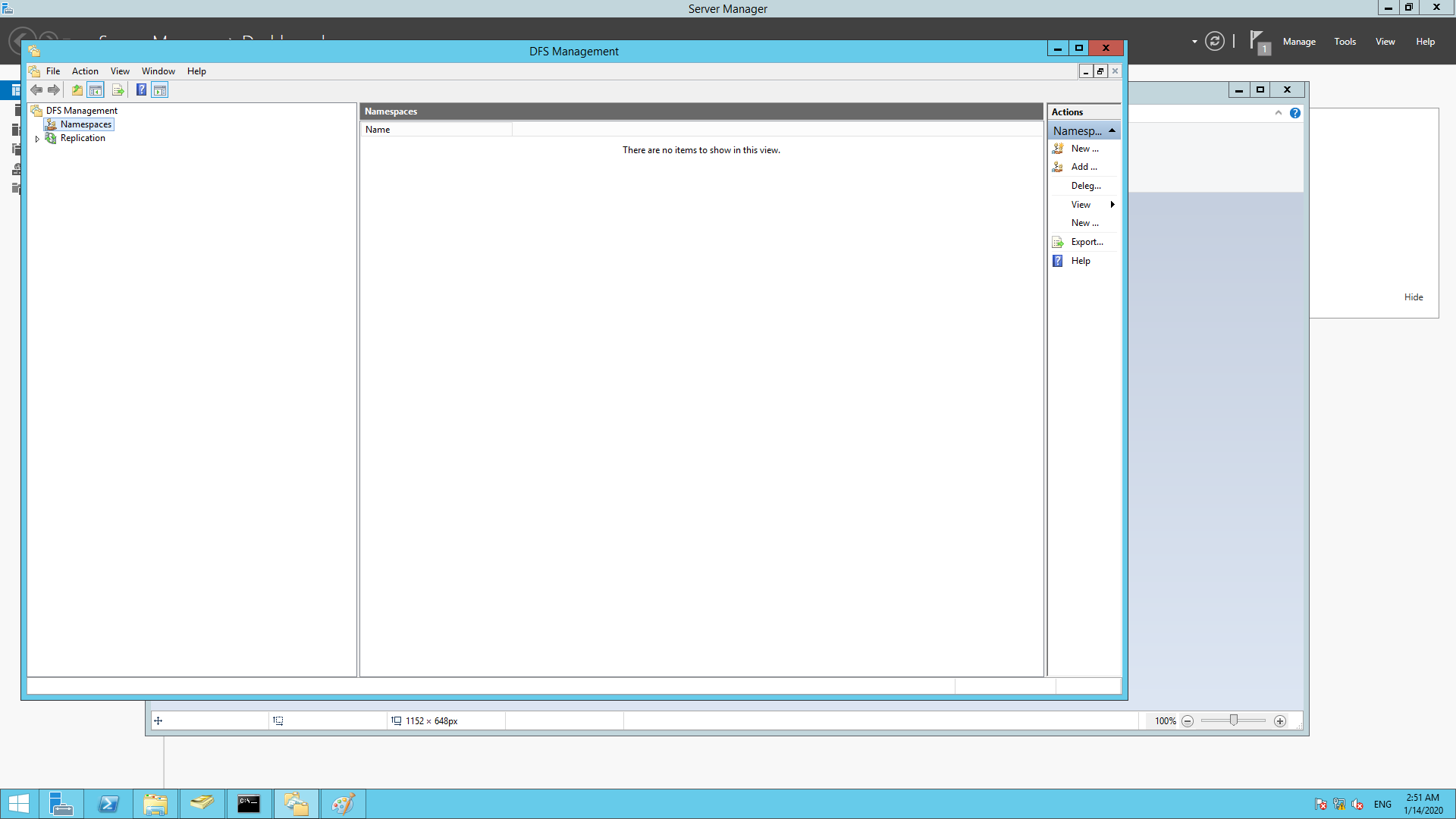Viewport: 1456px width, 819px height.
Task: Click the back navigation arrow in DFS Management
Action: [36, 89]
